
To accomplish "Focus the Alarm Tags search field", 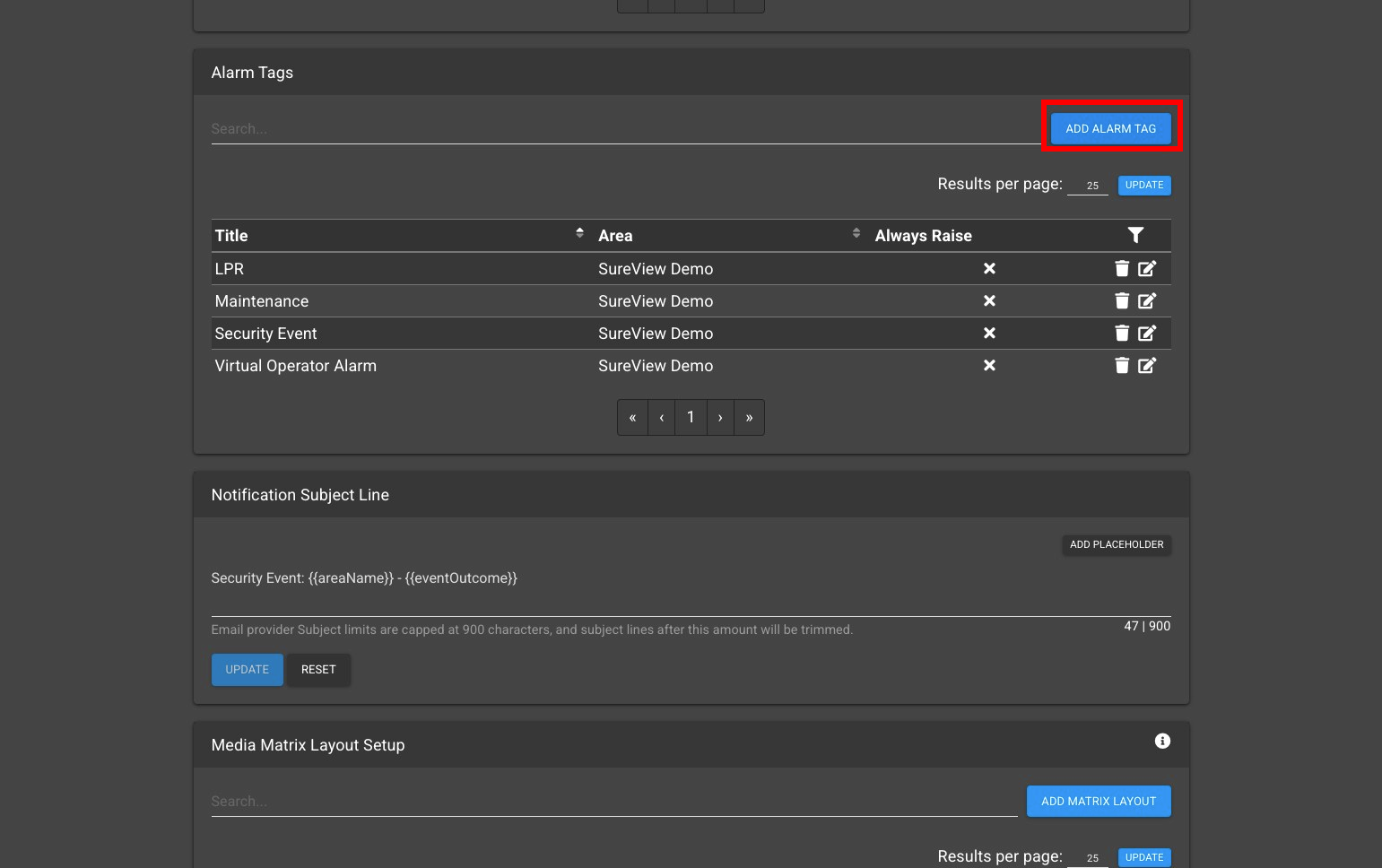I will [624, 129].
